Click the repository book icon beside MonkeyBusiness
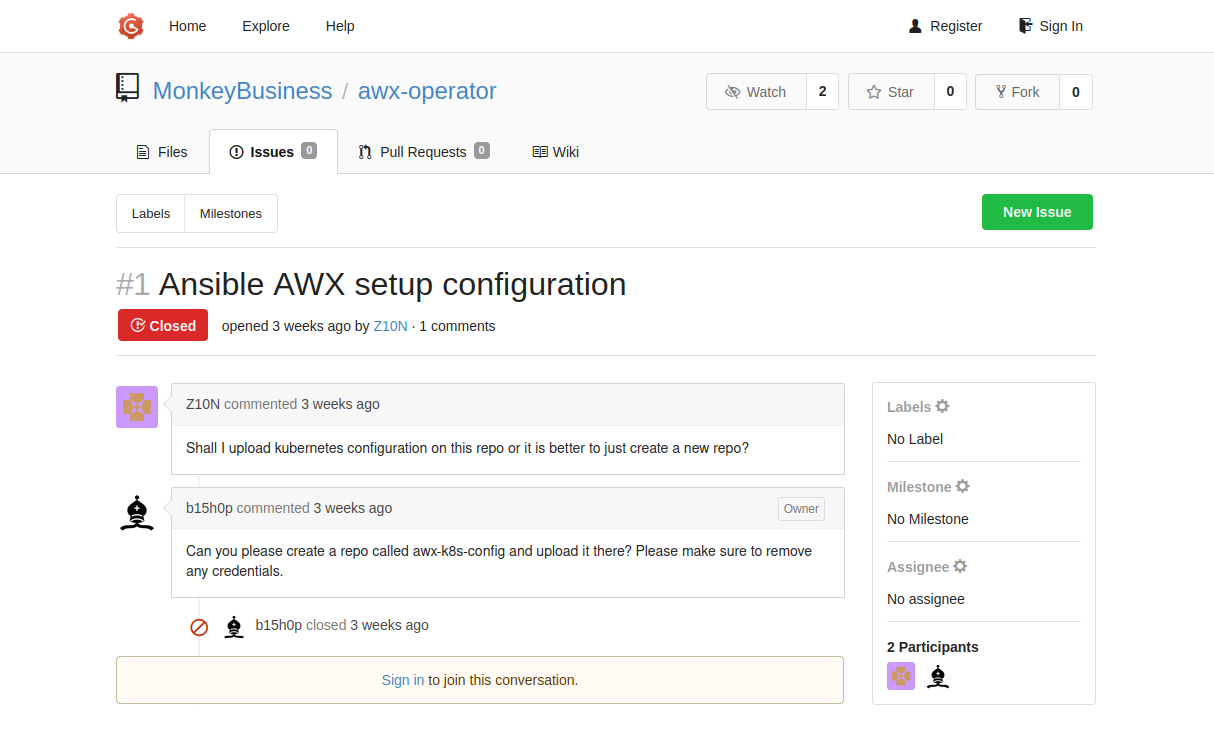The width and height of the screenshot is (1214, 735). [x=127, y=88]
